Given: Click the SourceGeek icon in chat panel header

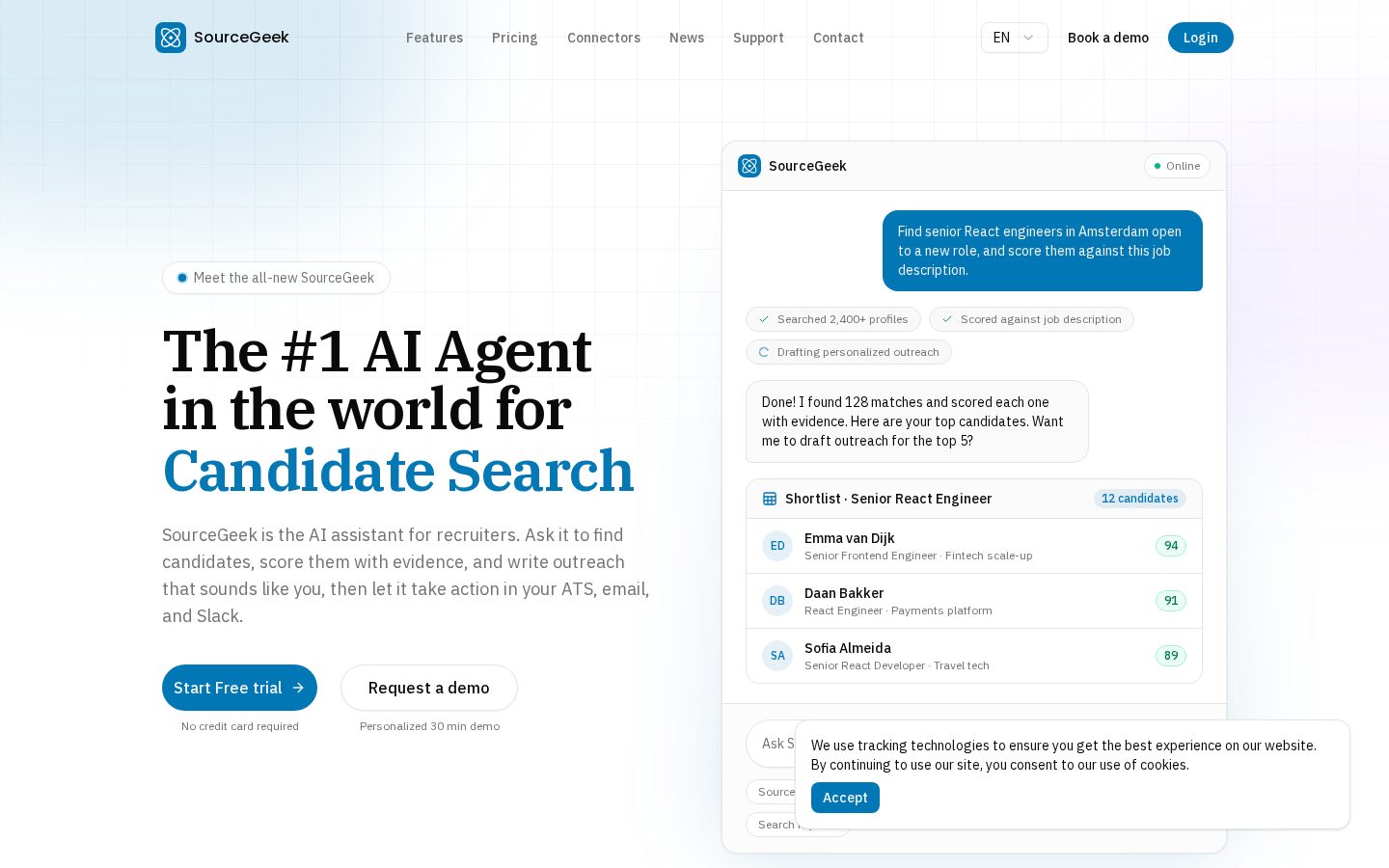Looking at the screenshot, I should coord(749,166).
